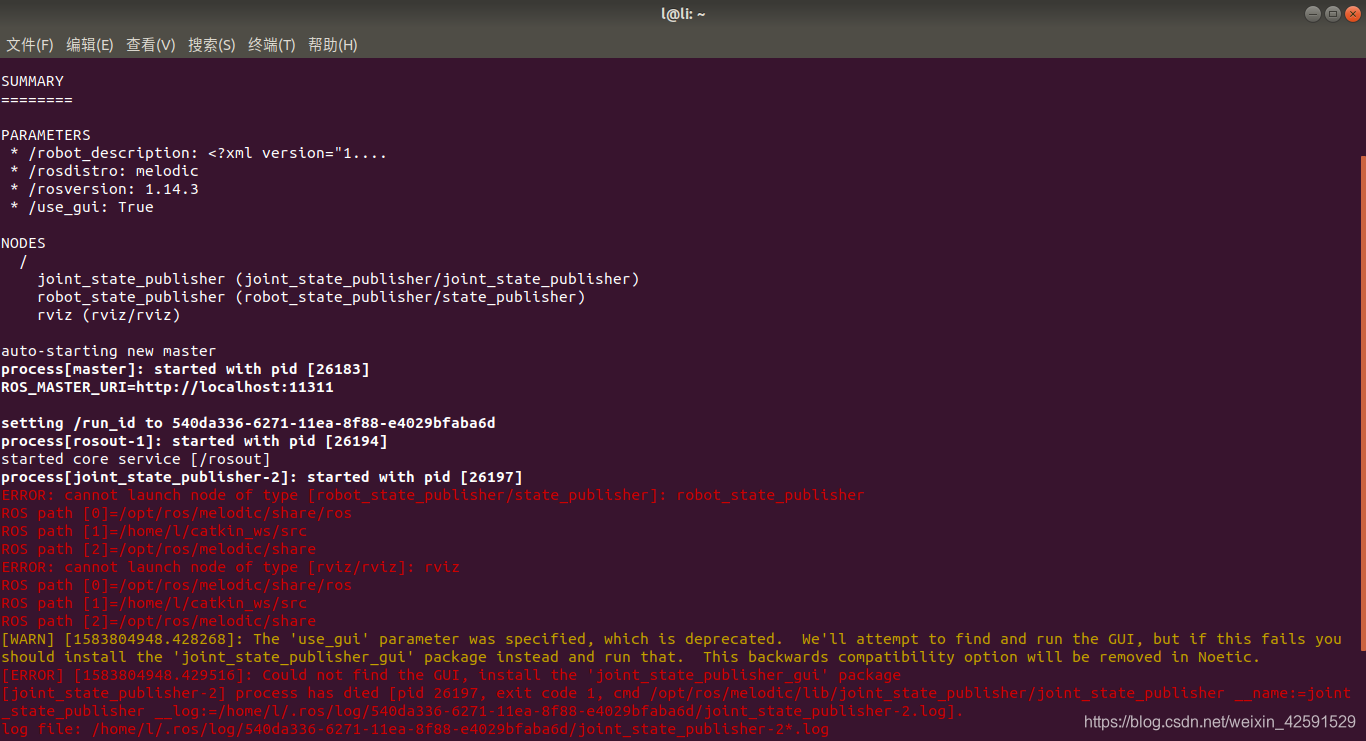
Task: Minimize the terminal window
Action: tap(1313, 14)
